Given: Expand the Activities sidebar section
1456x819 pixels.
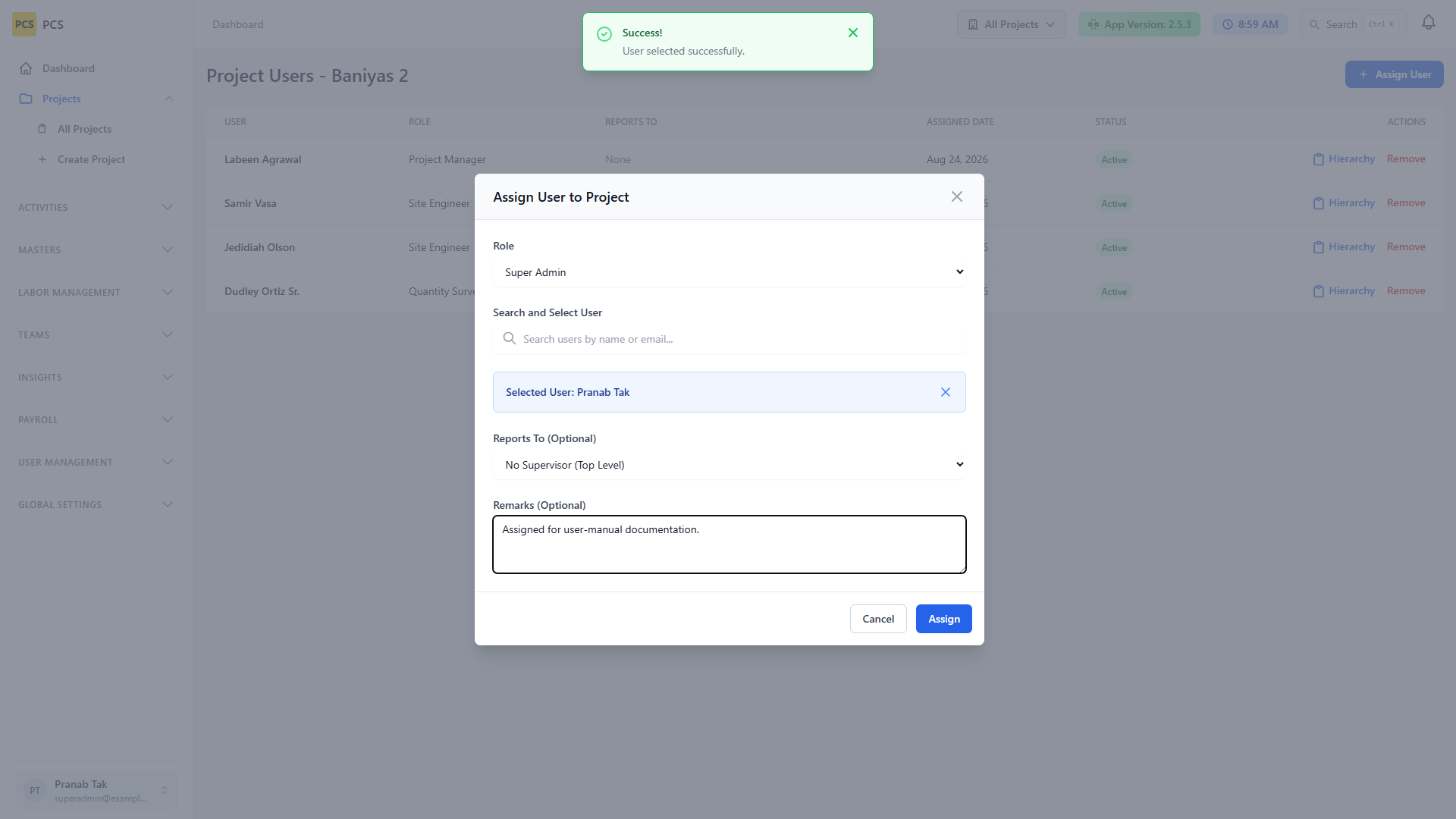Looking at the screenshot, I should point(96,207).
